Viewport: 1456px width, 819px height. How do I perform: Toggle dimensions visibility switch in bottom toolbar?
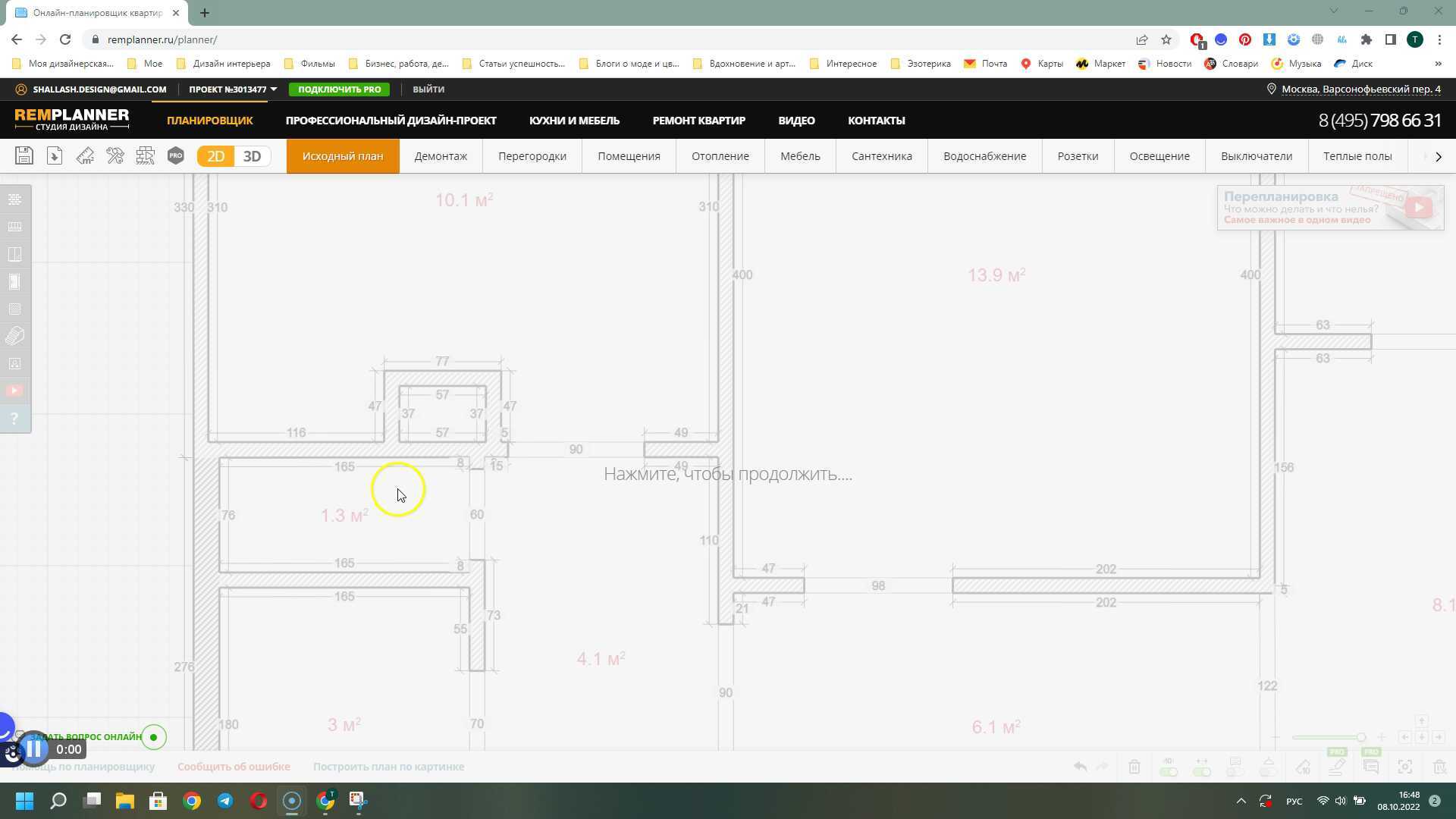tap(1169, 772)
